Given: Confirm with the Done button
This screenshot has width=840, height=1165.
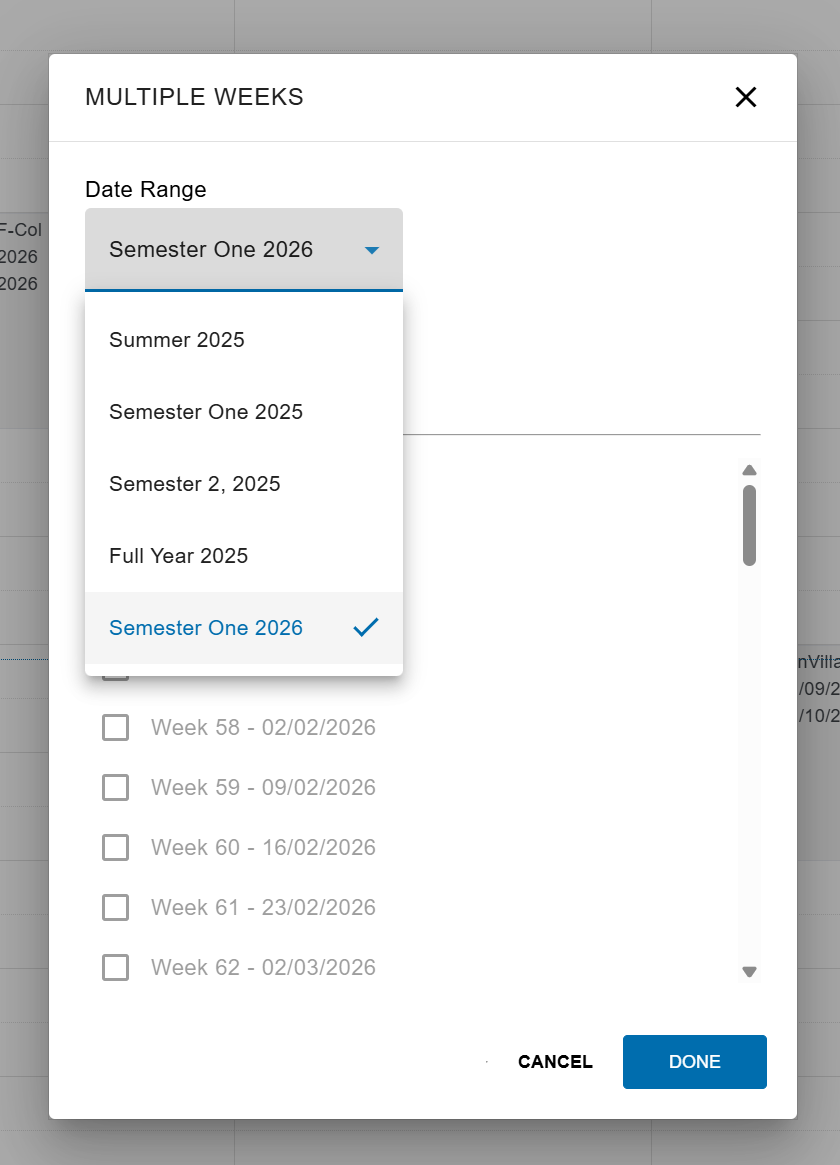Looking at the screenshot, I should coord(694,1062).
